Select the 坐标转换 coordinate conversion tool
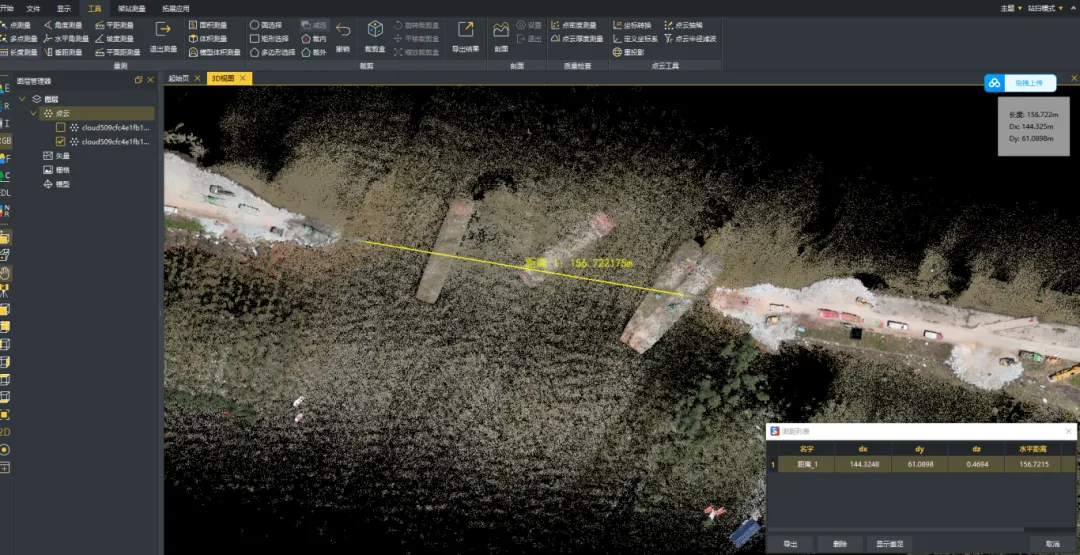Viewport: 1080px width, 555px height. [x=634, y=25]
